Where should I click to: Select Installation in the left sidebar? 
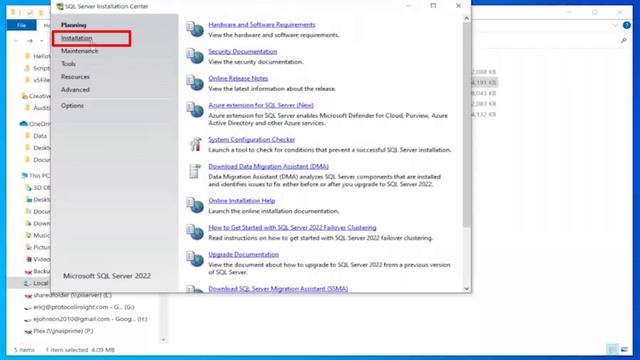77,38
